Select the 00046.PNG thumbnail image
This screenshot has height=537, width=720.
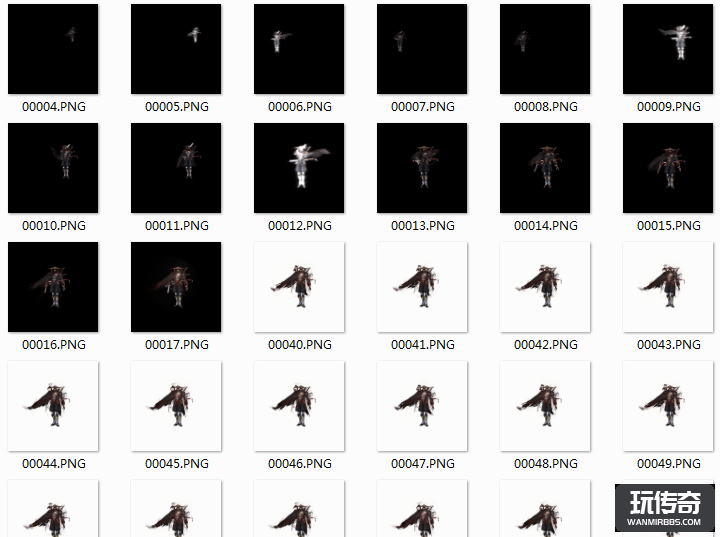[x=299, y=406]
